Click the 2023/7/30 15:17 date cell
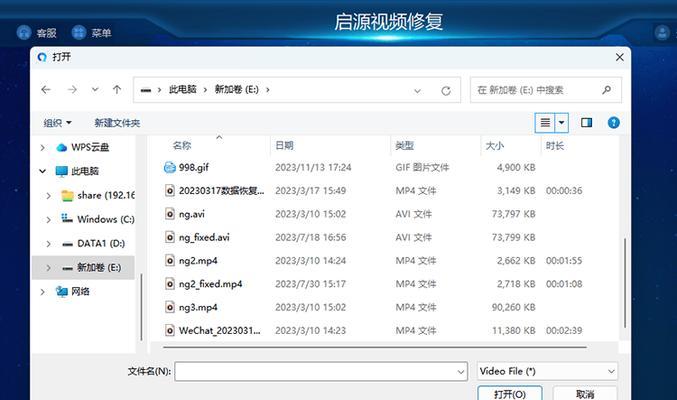Image resolution: width=677 pixels, height=400 pixels. coord(310,284)
